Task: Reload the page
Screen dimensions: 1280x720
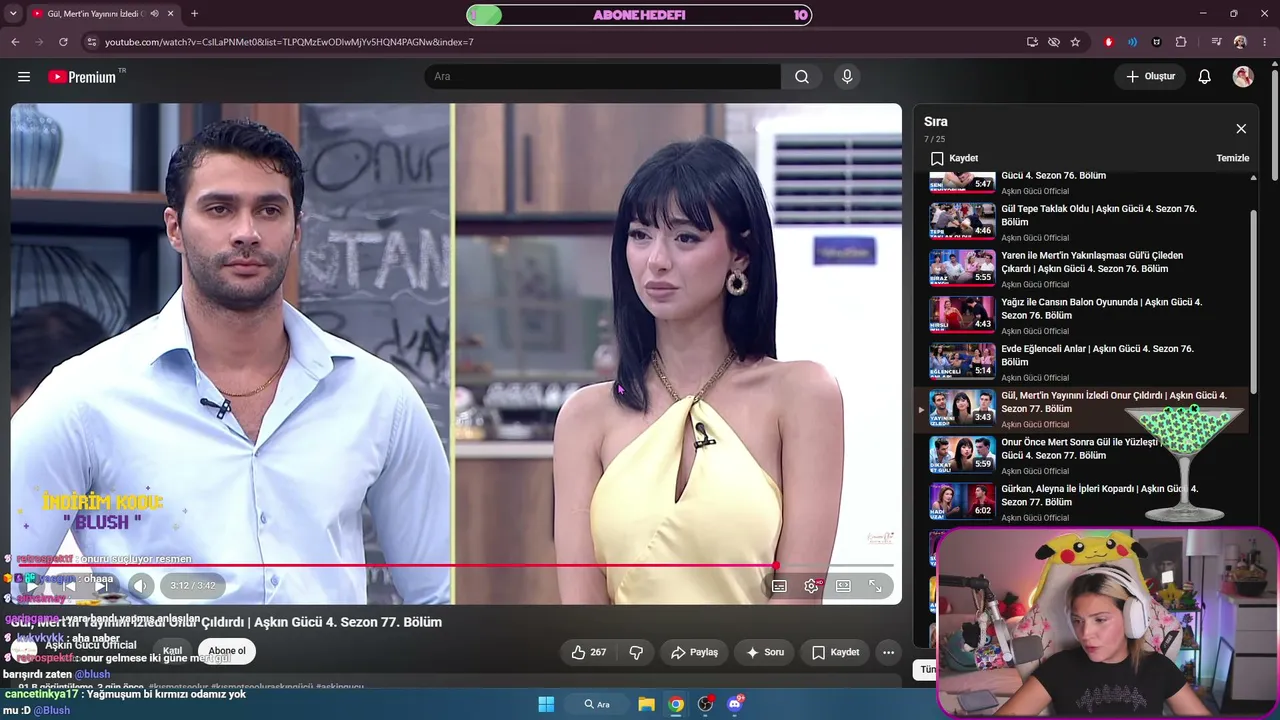Action: pyautogui.click(x=63, y=42)
